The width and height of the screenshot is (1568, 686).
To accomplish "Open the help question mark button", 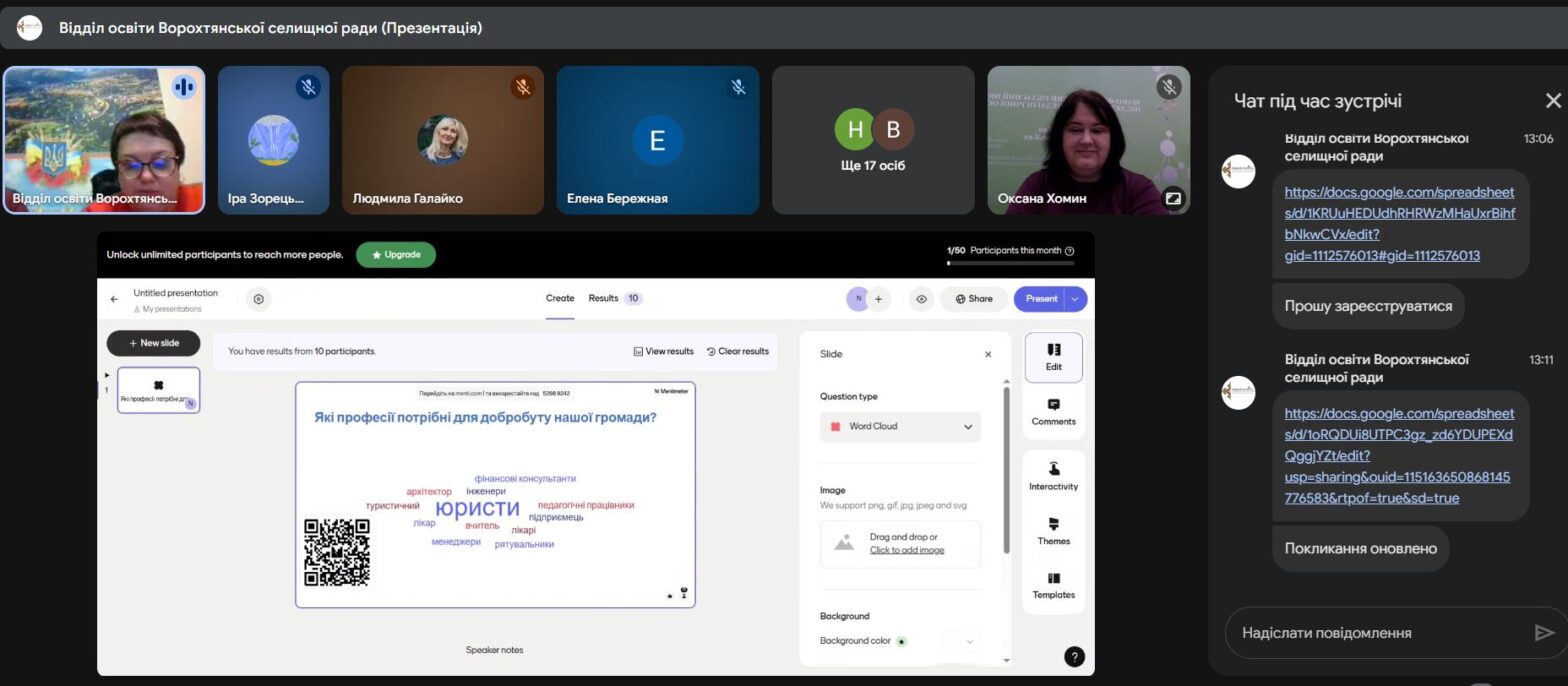I will coord(1073,656).
